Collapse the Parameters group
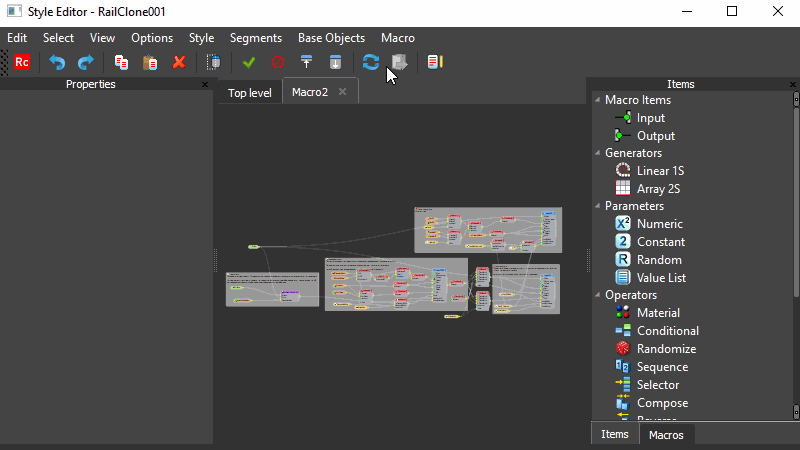 [597, 206]
